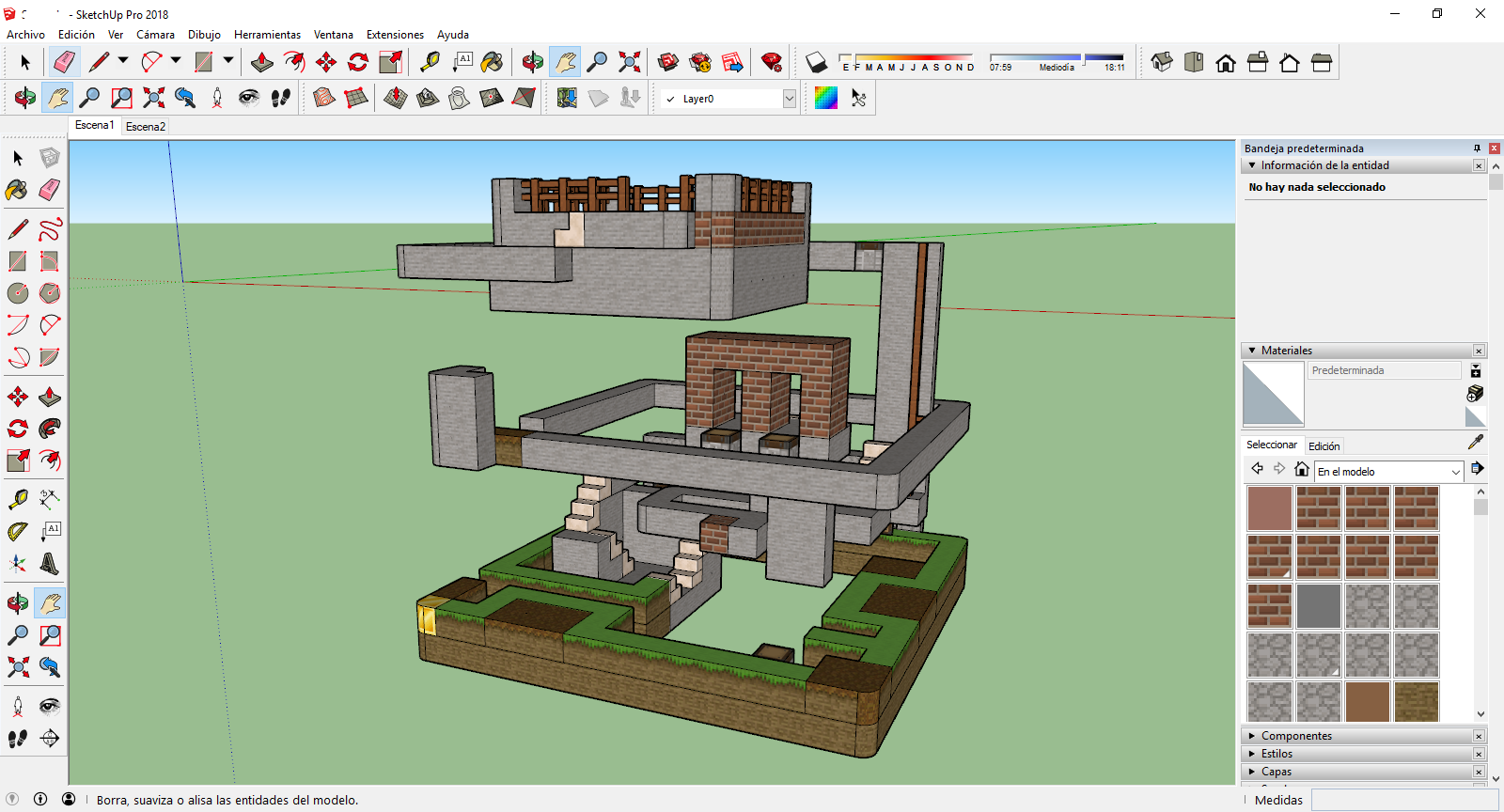
Task: Select the solid gray material swatch
Action: pyautogui.click(x=1319, y=606)
